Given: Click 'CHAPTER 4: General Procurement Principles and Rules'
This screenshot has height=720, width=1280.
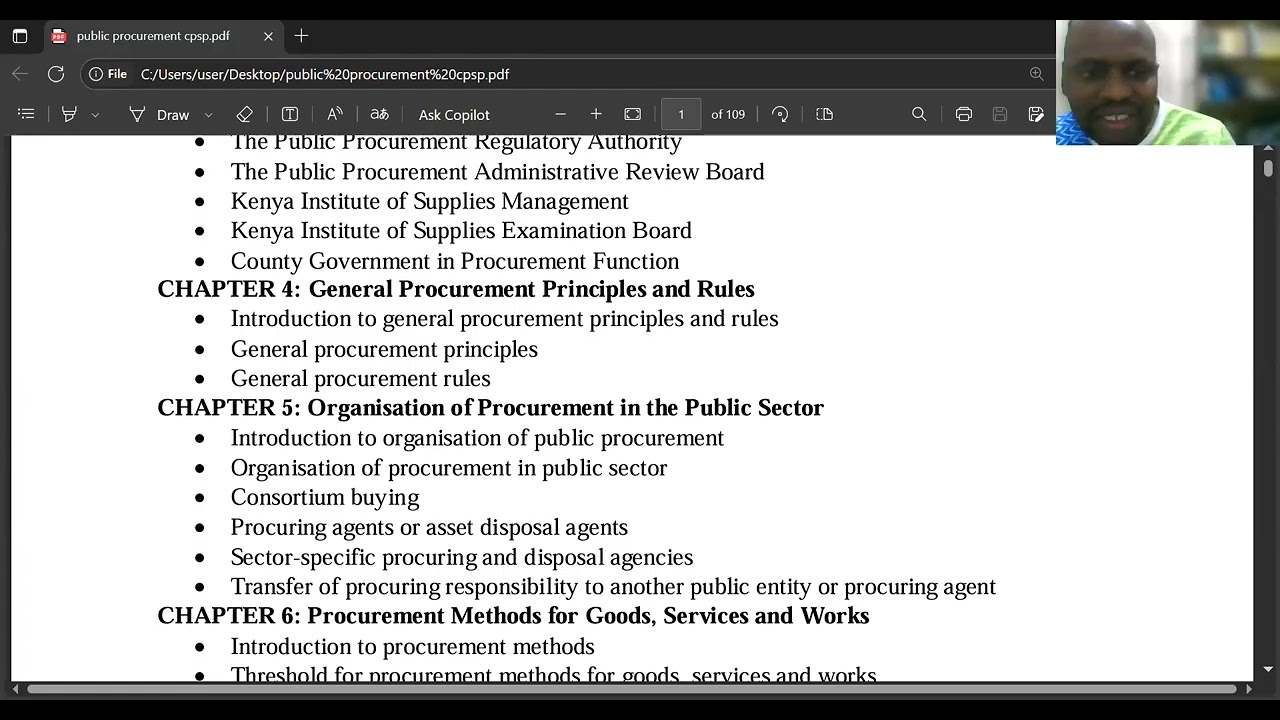Looking at the screenshot, I should click(x=456, y=289).
